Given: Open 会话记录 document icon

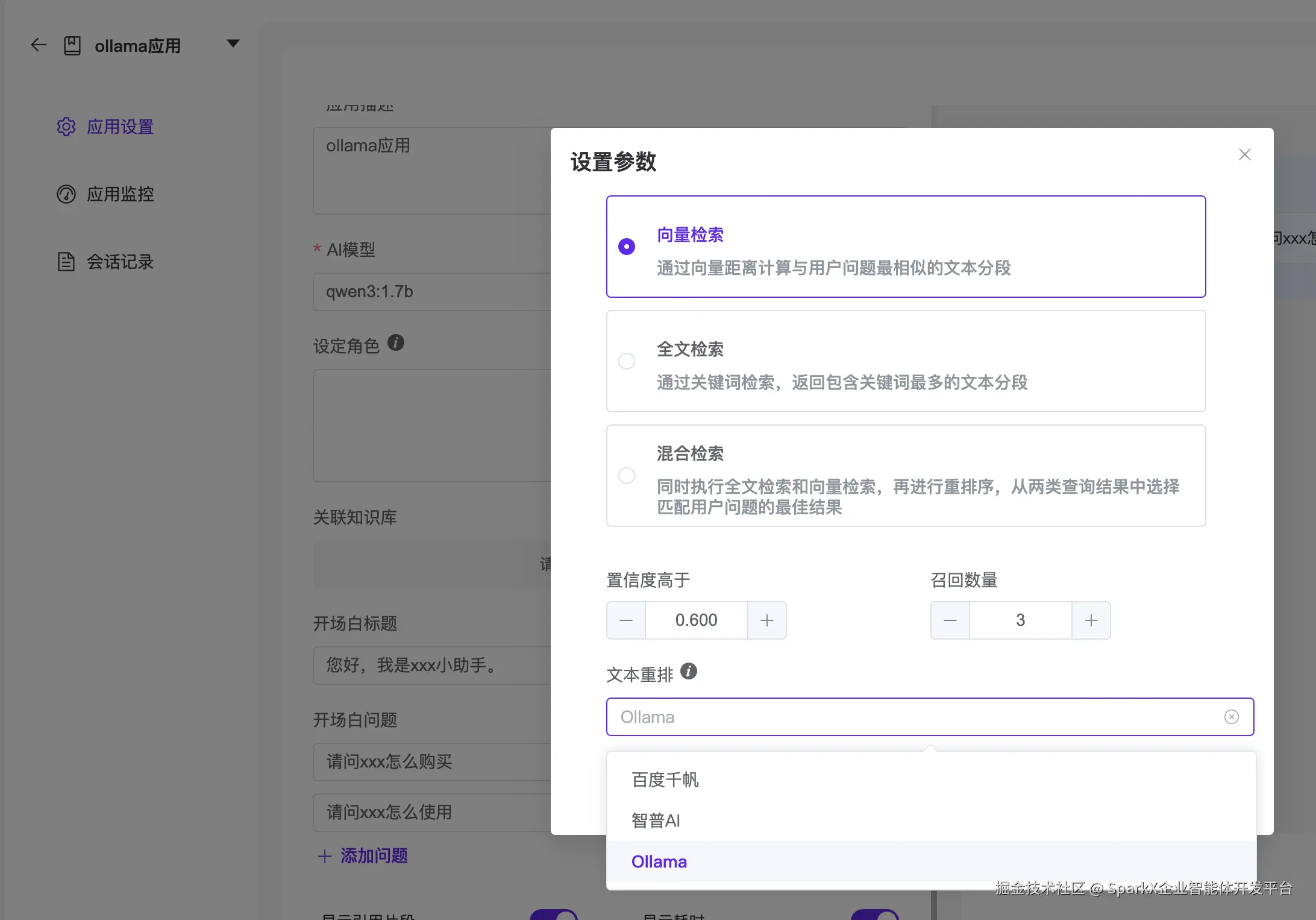Looking at the screenshot, I should (x=66, y=262).
